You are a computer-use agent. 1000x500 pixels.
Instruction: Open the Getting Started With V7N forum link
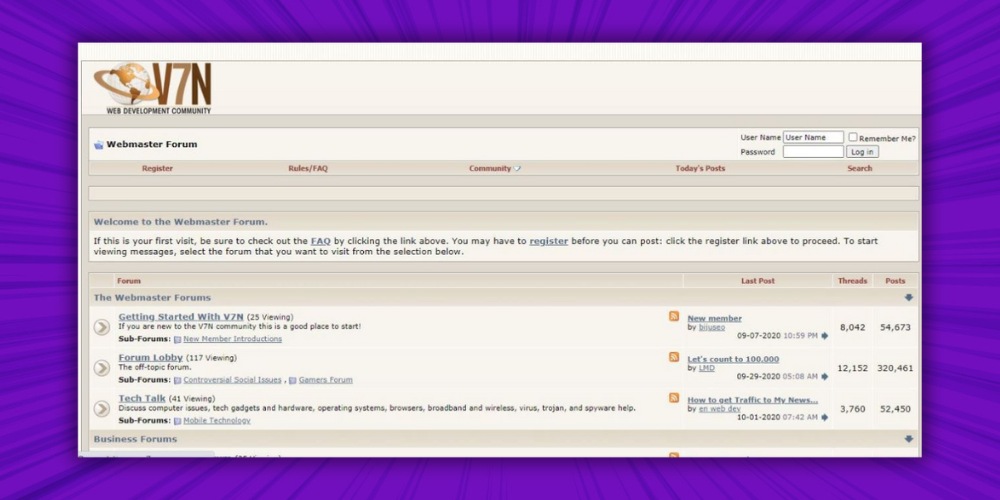(x=181, y=317)
